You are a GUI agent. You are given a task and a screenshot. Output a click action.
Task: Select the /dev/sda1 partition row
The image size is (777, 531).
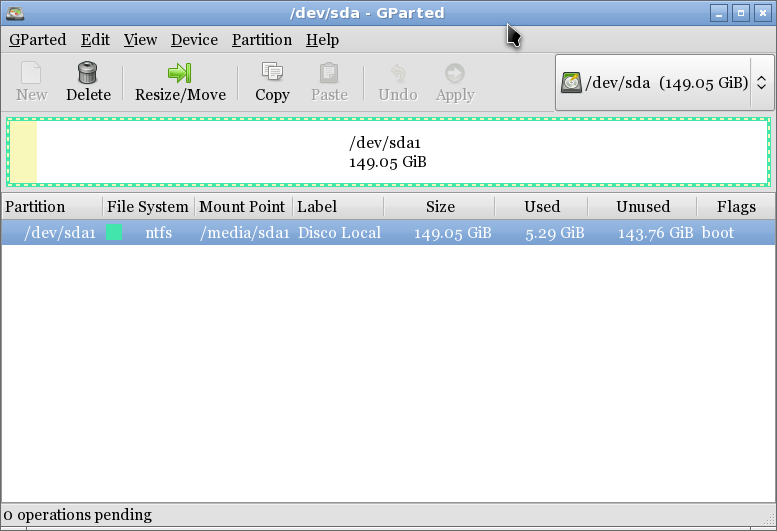tap(388, 232)
